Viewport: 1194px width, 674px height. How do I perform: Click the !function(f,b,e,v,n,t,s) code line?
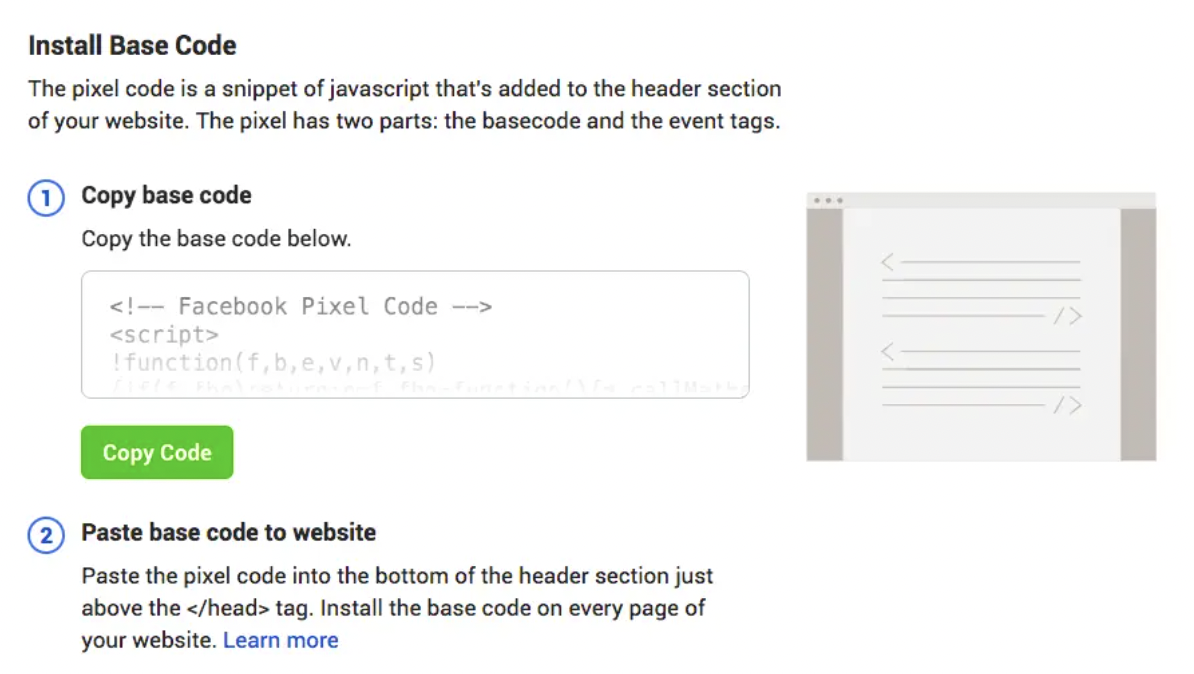coord(273,362)
